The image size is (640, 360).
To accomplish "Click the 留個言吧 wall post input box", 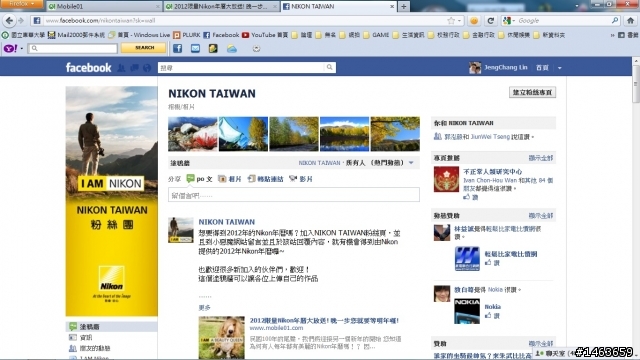I will pyautogui.click(x=293, y=195).
